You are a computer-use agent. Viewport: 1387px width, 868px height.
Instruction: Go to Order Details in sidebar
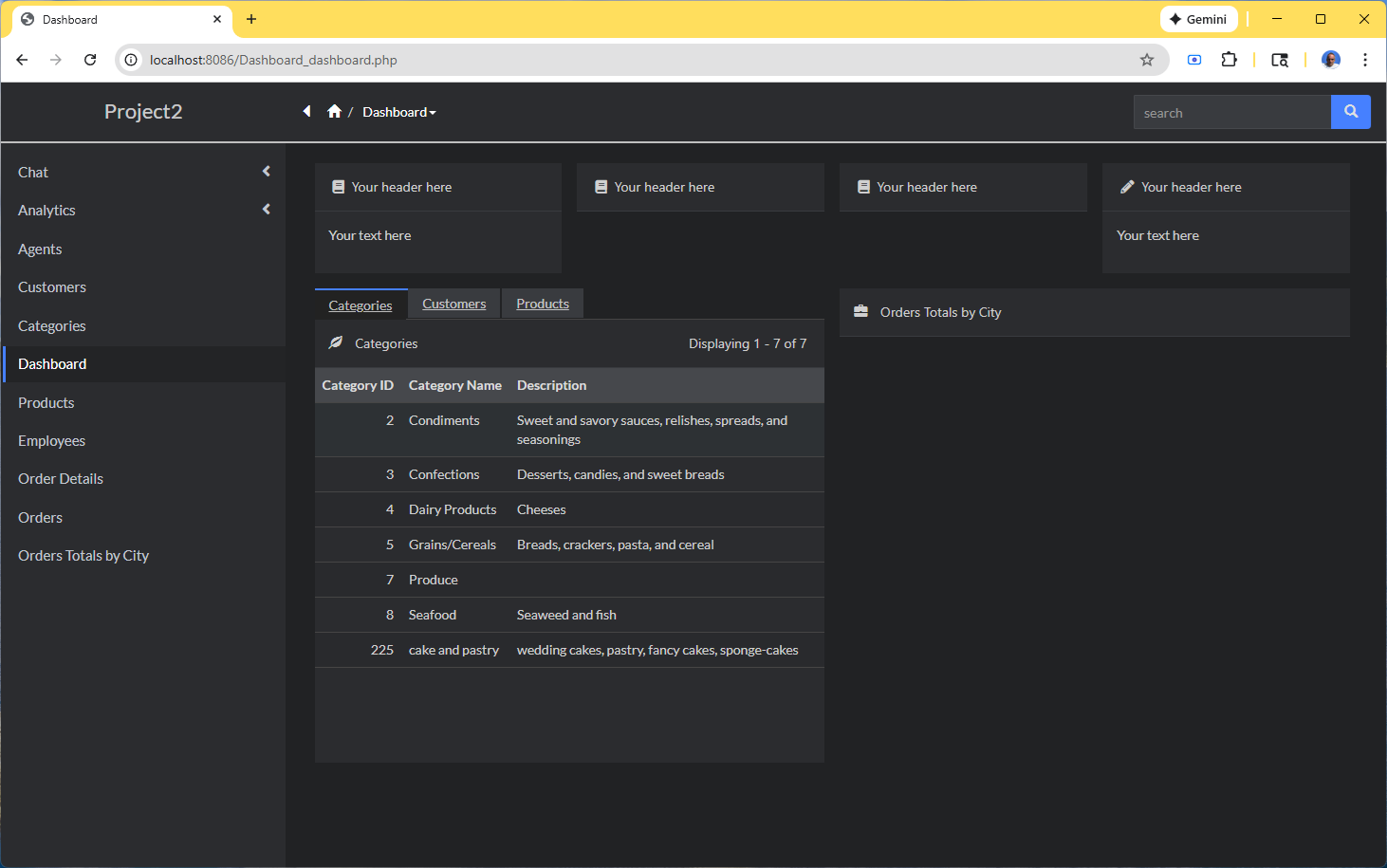pos(61,479)
